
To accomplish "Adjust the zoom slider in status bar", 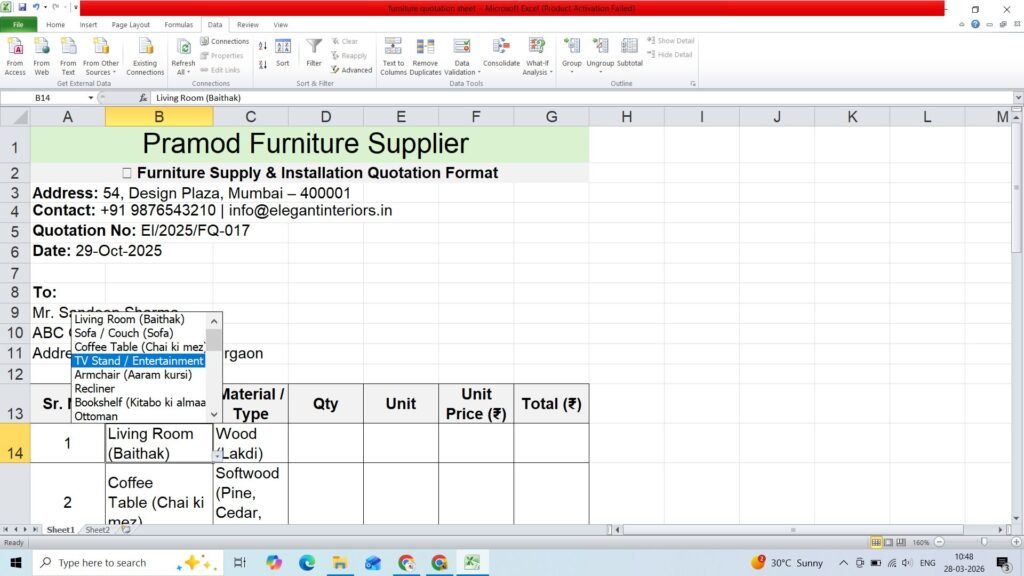I will pyautogui.click(x=984, y=542).
